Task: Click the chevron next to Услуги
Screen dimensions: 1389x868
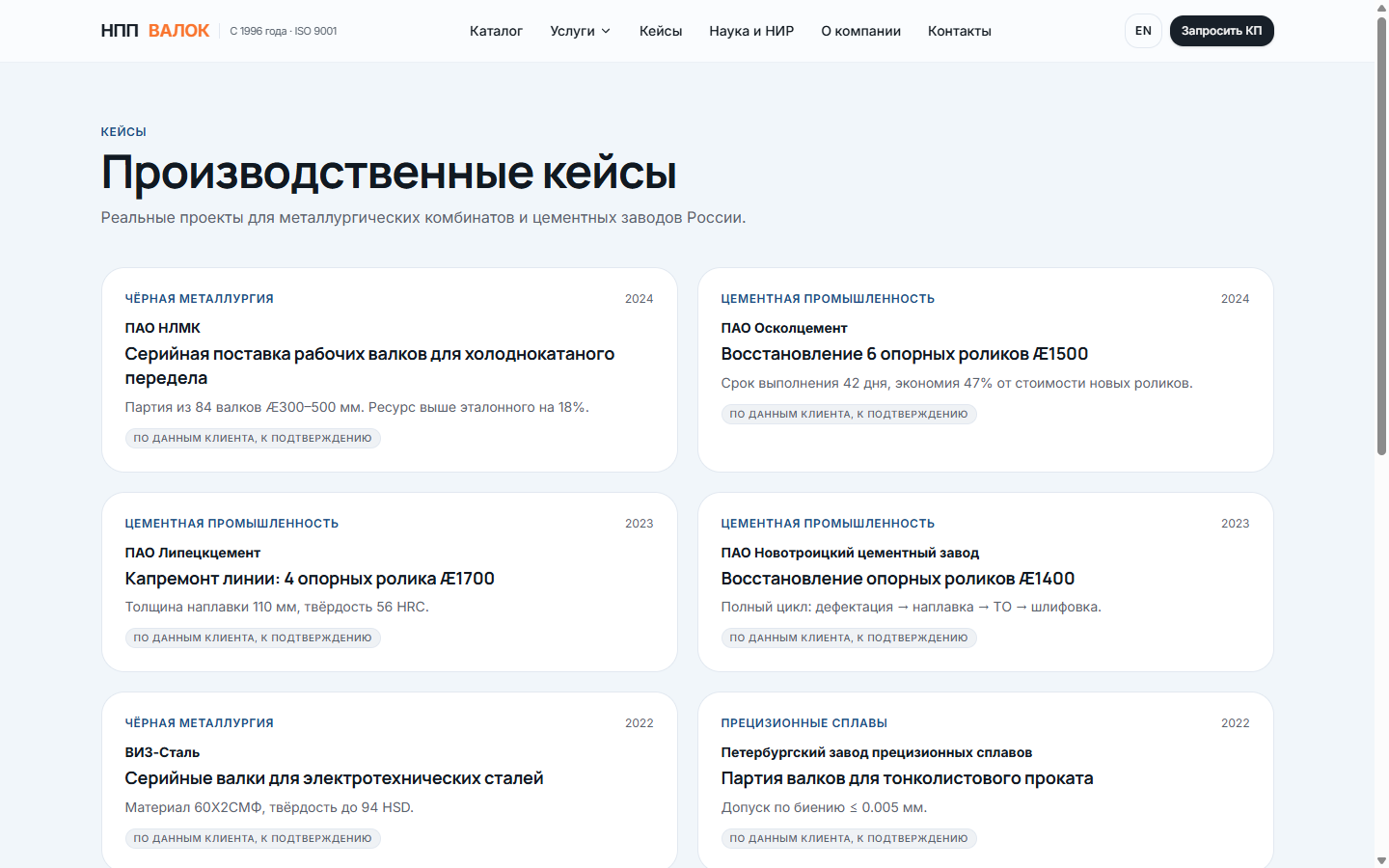Action: 606,31
